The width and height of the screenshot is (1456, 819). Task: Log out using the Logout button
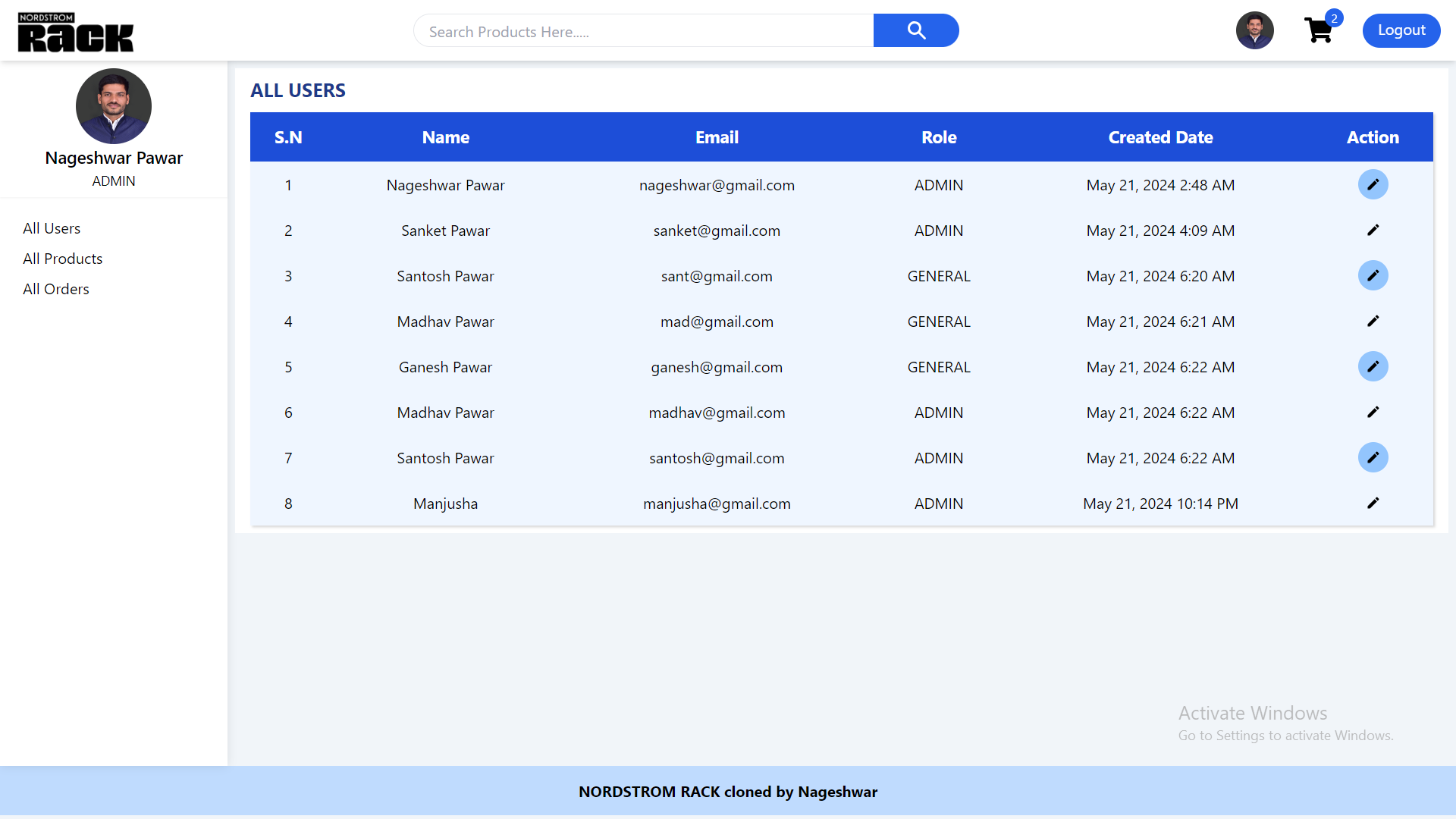[x=1401, y=30]
